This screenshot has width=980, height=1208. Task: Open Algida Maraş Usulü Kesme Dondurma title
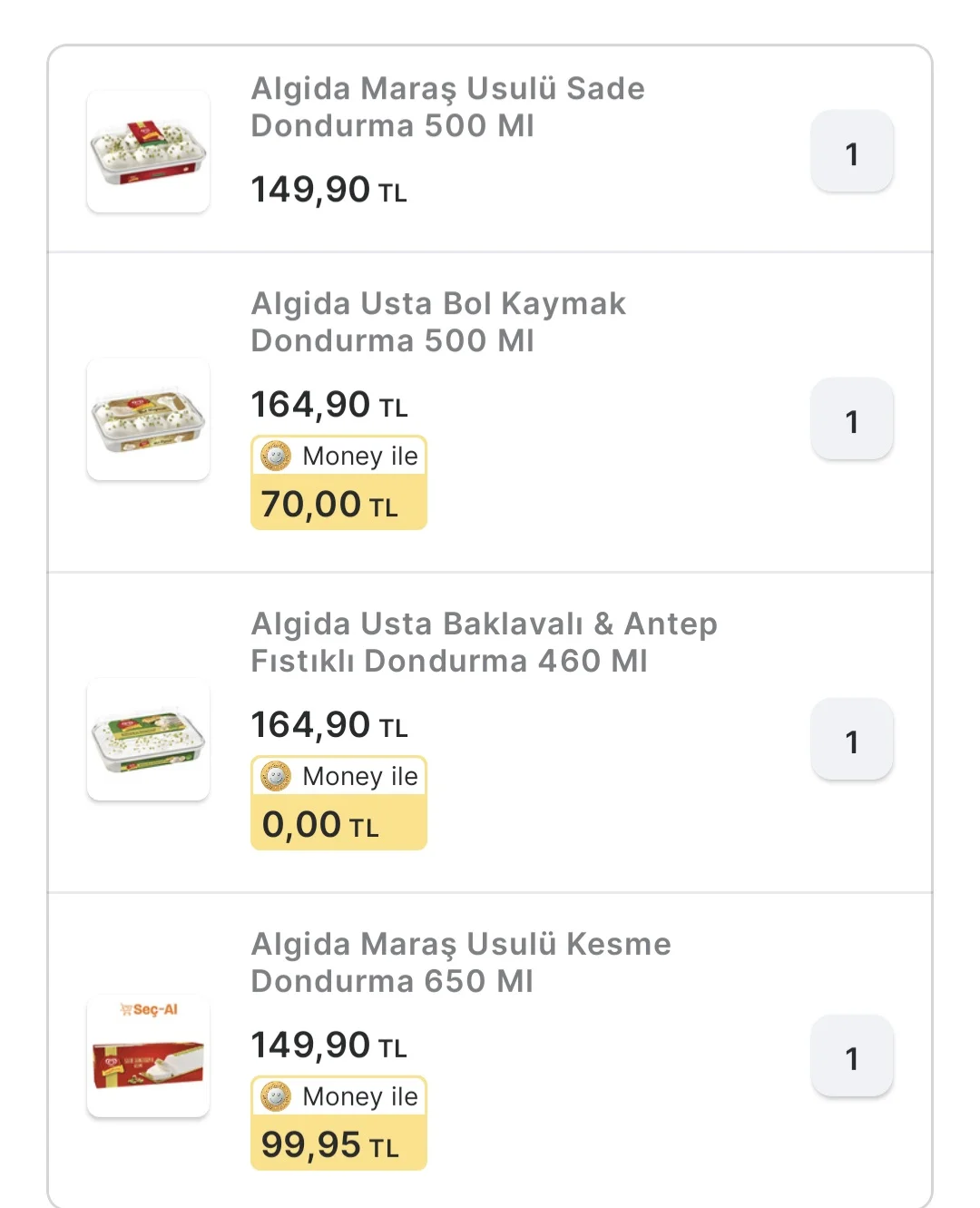tap(461, 963)
